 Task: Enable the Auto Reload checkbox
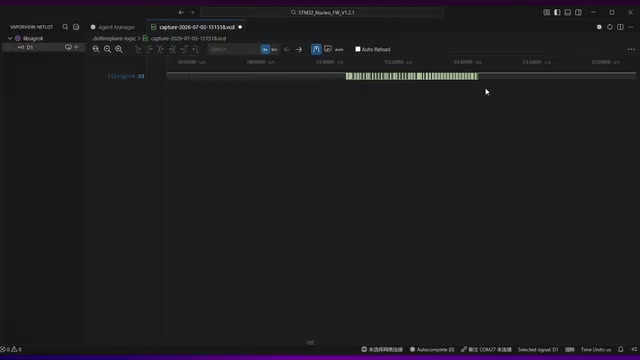[x=358, y=49]
